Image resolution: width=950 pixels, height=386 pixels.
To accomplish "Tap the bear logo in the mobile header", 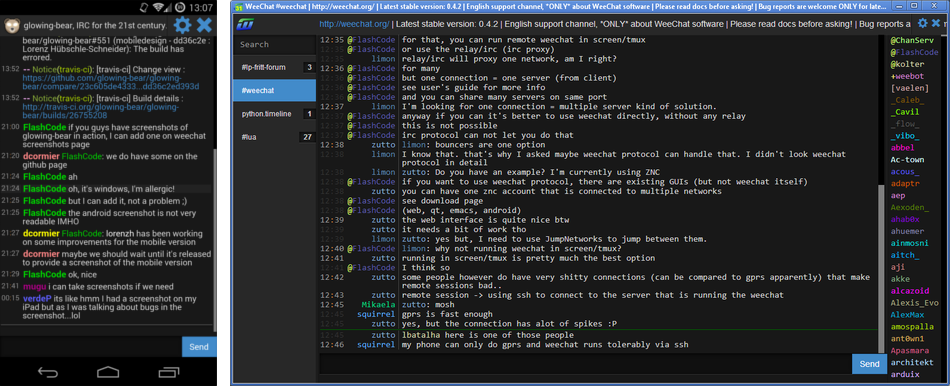I will pyautogui.click(x=11, y=25).
